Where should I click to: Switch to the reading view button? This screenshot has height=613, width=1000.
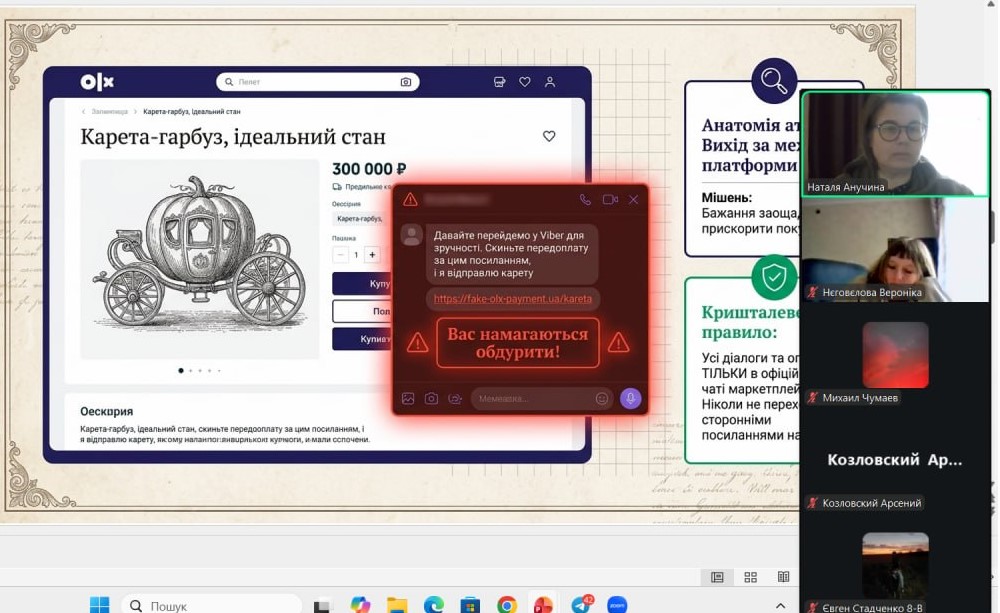click(783, 577)
